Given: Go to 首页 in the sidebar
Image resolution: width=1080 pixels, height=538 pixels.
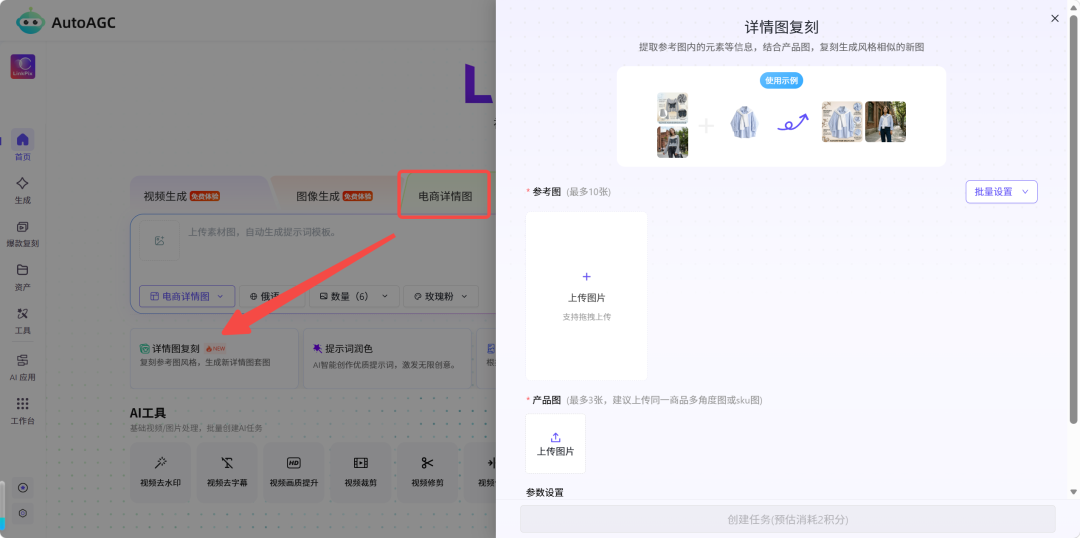Looking at the screenshot, I should pos(23,145).
